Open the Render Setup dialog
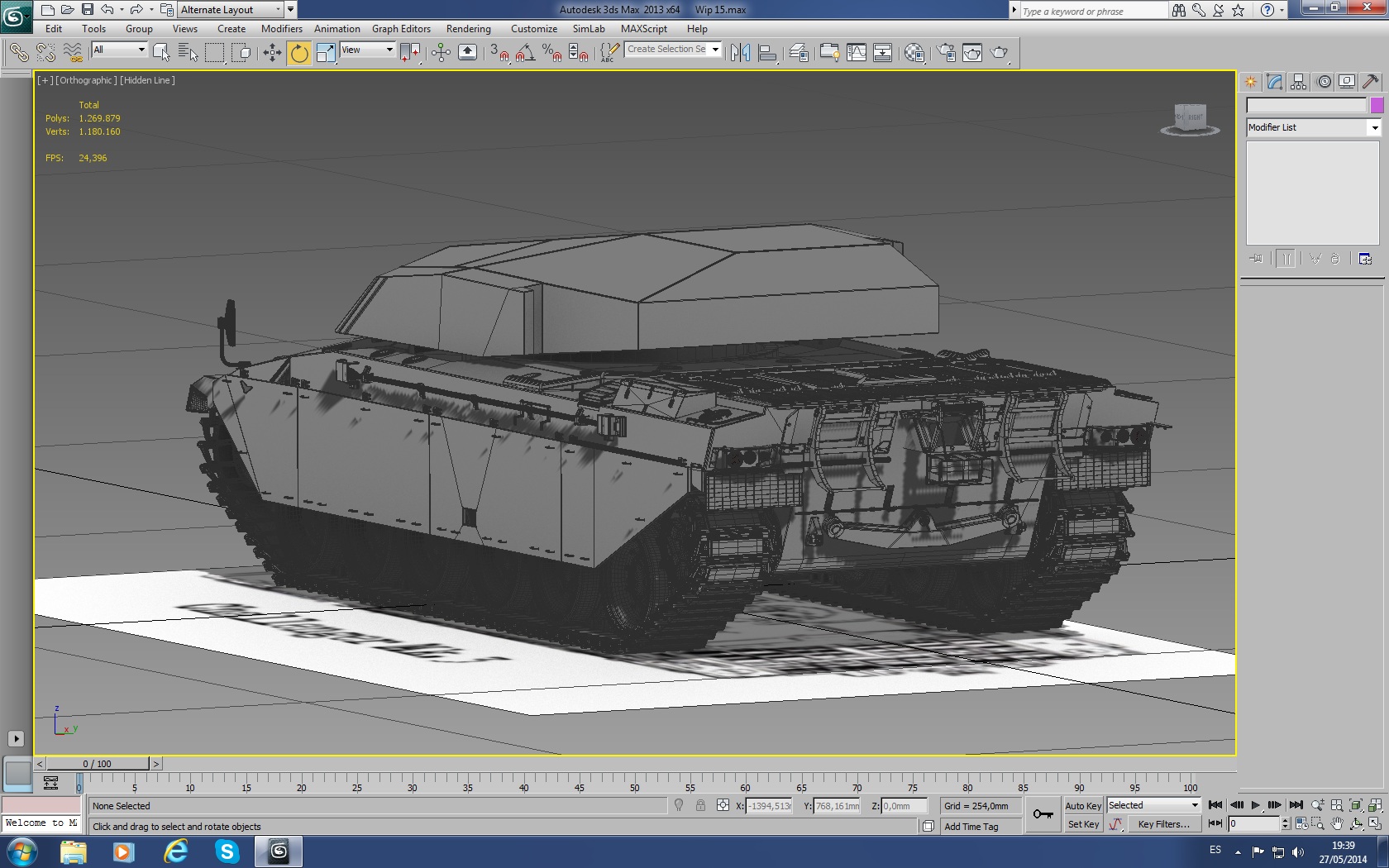 tap(946, 53)
